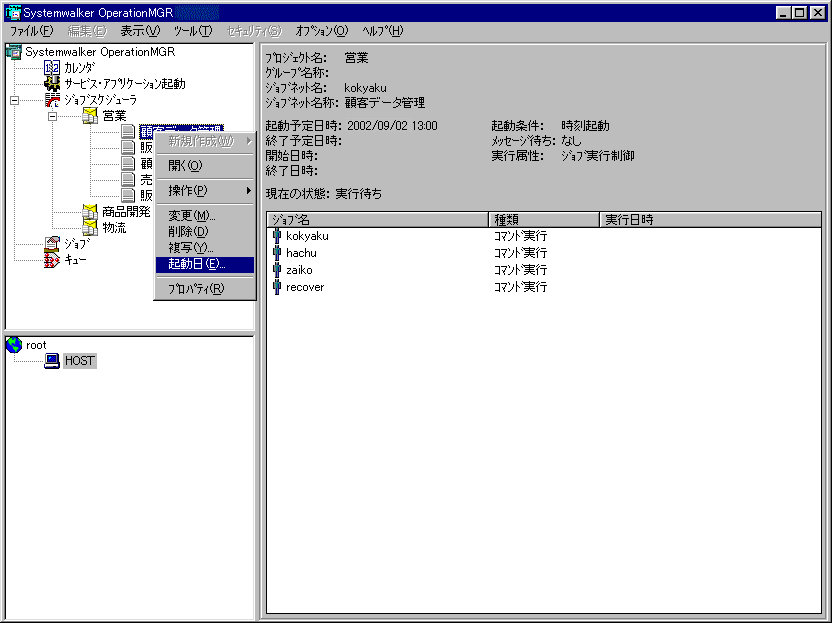Click the HOST computer icon
Screen dimensions: 832x623
click(x=52, y=361)
